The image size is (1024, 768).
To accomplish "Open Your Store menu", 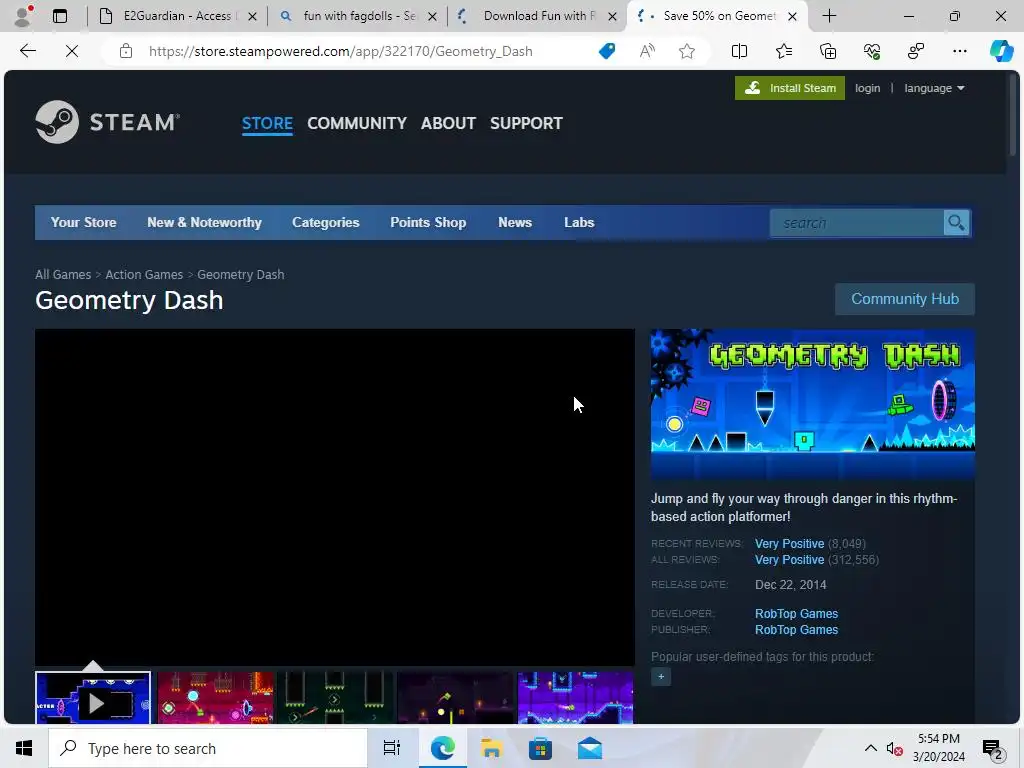I will click(84, 223).
